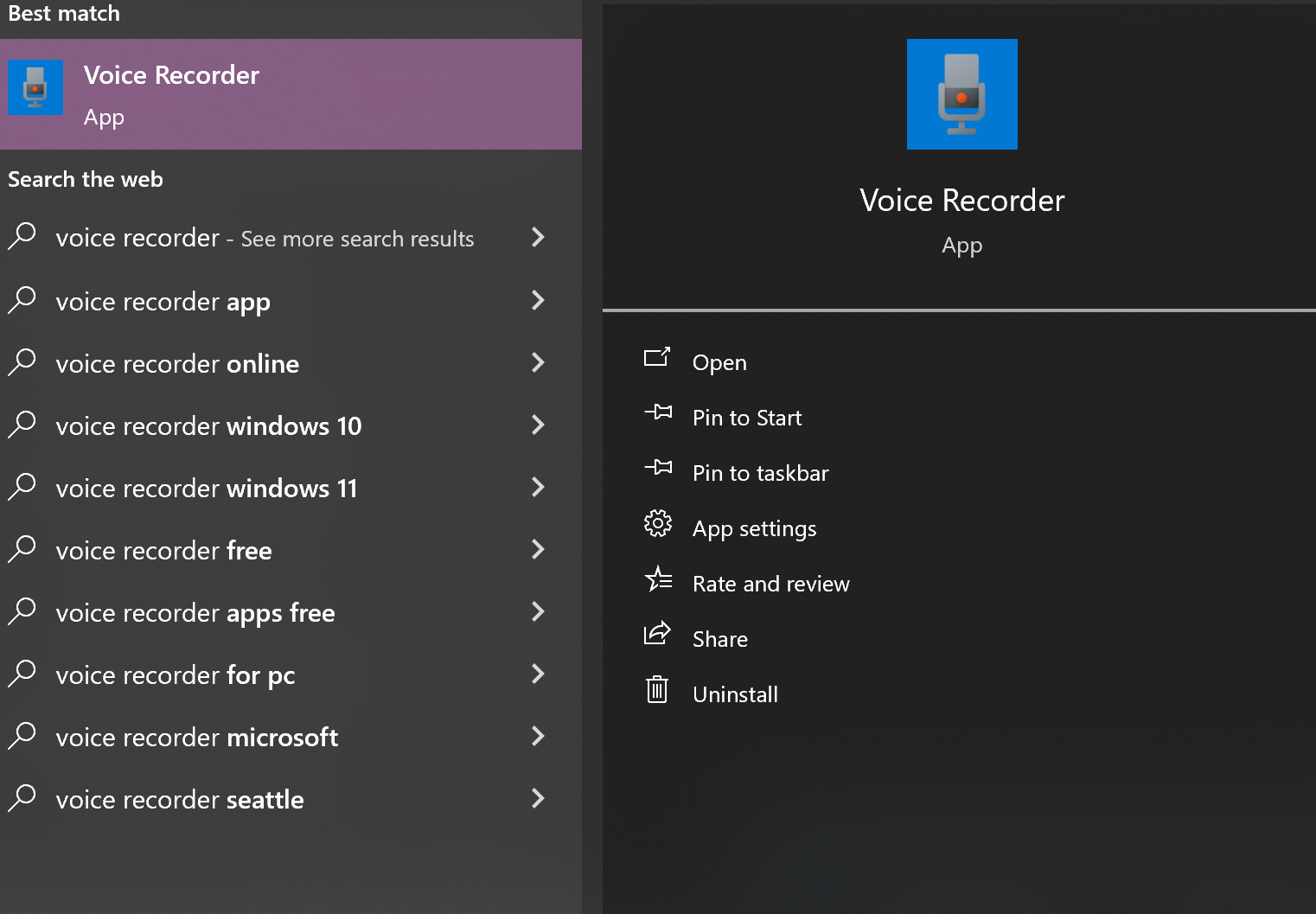
Task: Choose Uninstall from the actions list
Action: (x=735, y=694)
